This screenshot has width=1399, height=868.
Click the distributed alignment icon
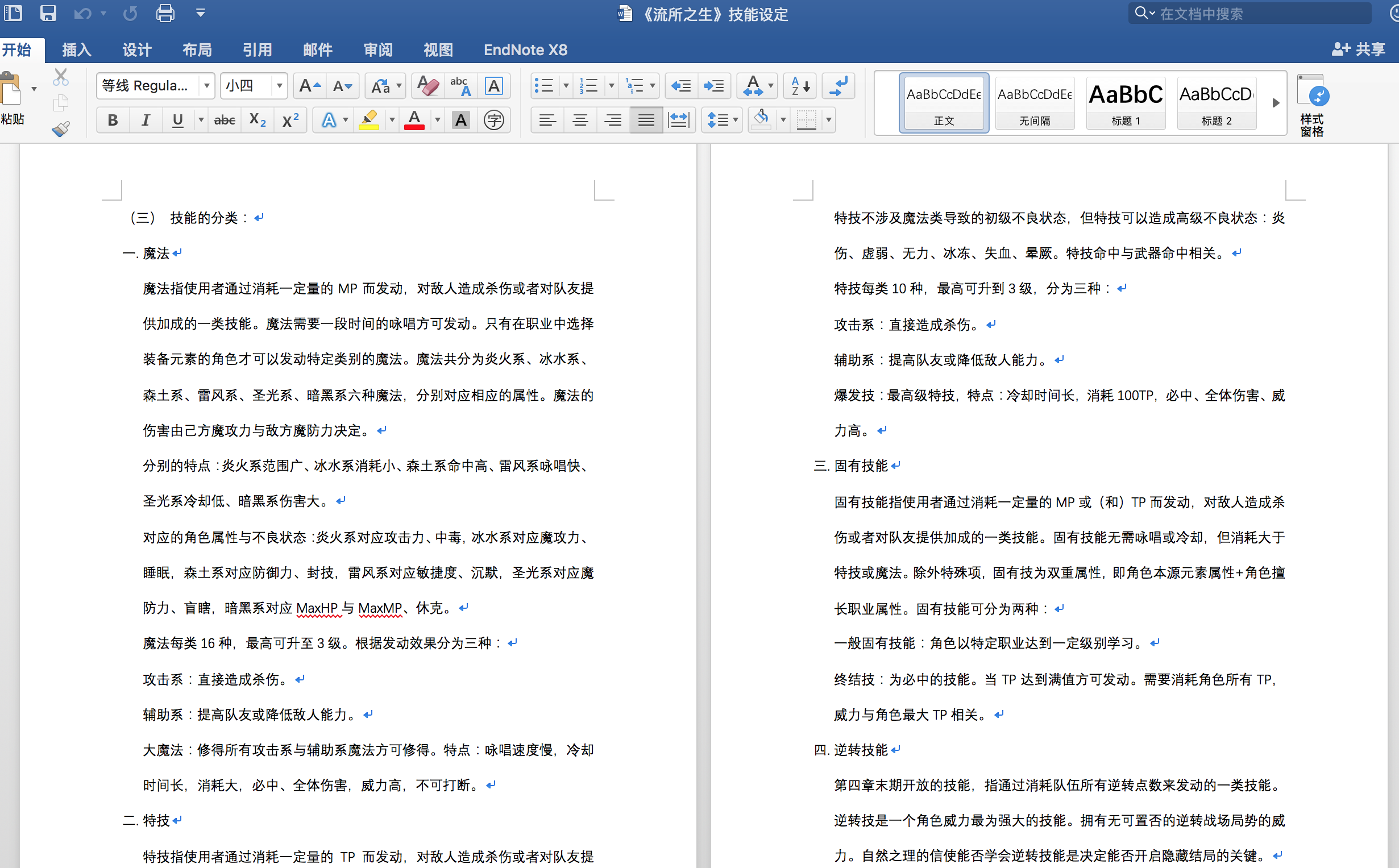click(679, 120)
